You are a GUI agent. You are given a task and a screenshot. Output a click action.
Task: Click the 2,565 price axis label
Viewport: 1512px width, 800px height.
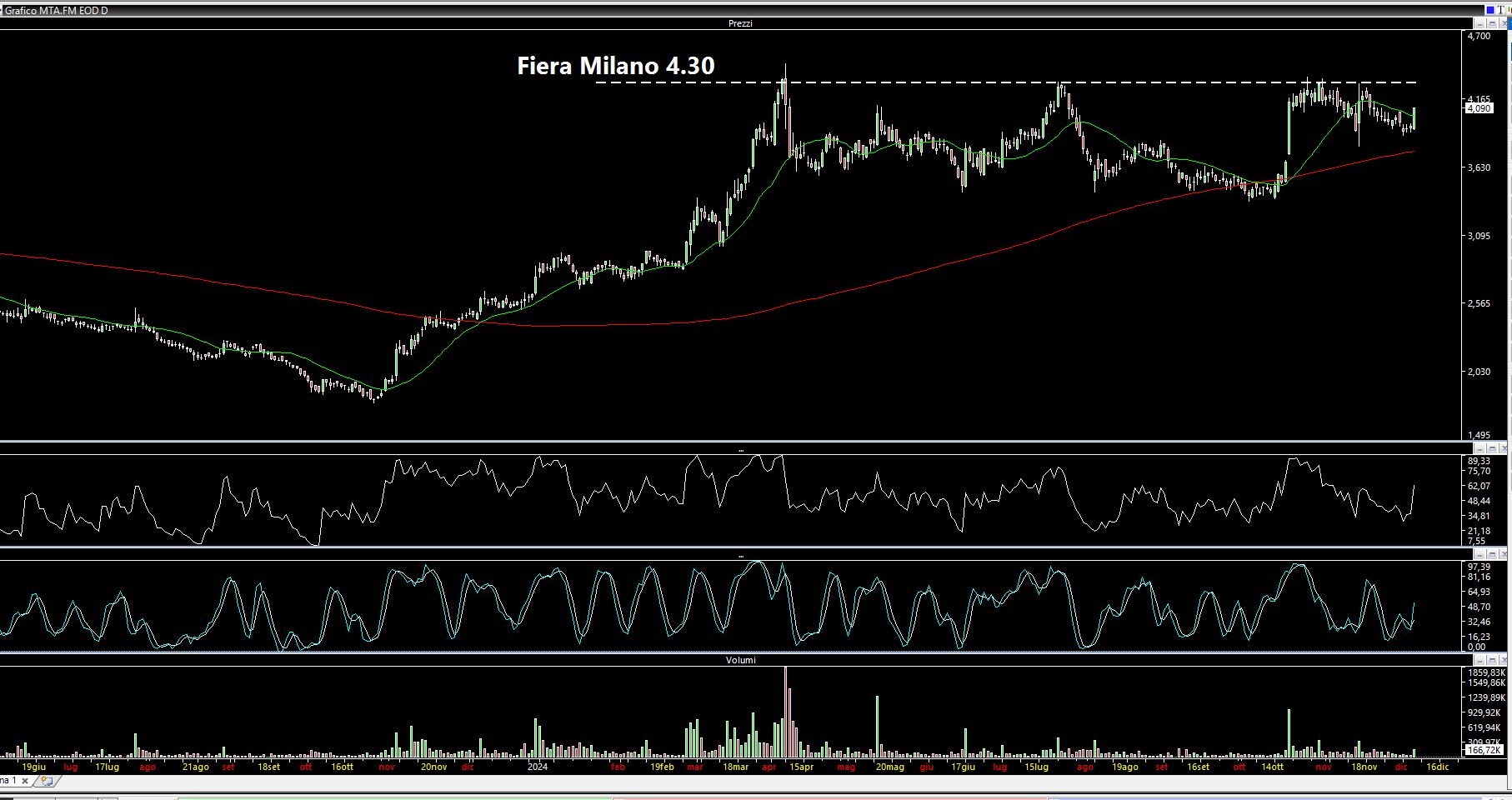1479,303
